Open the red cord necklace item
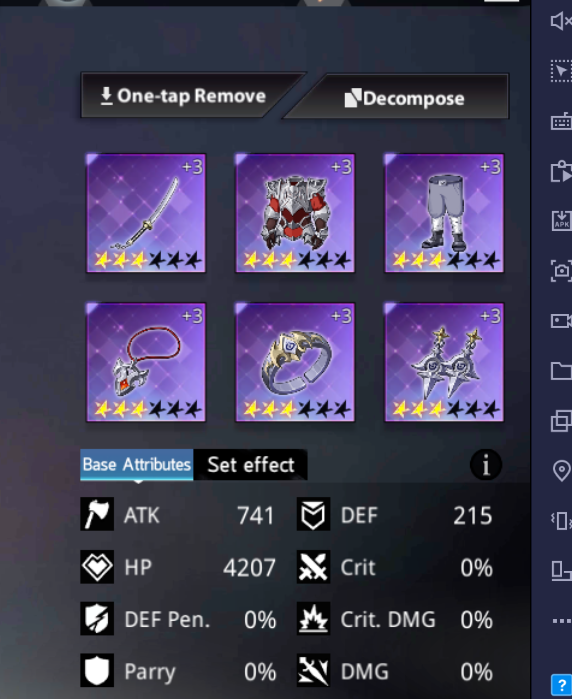Image resolution: width=572 pixels, height=699 pixels. click(146, 362)
